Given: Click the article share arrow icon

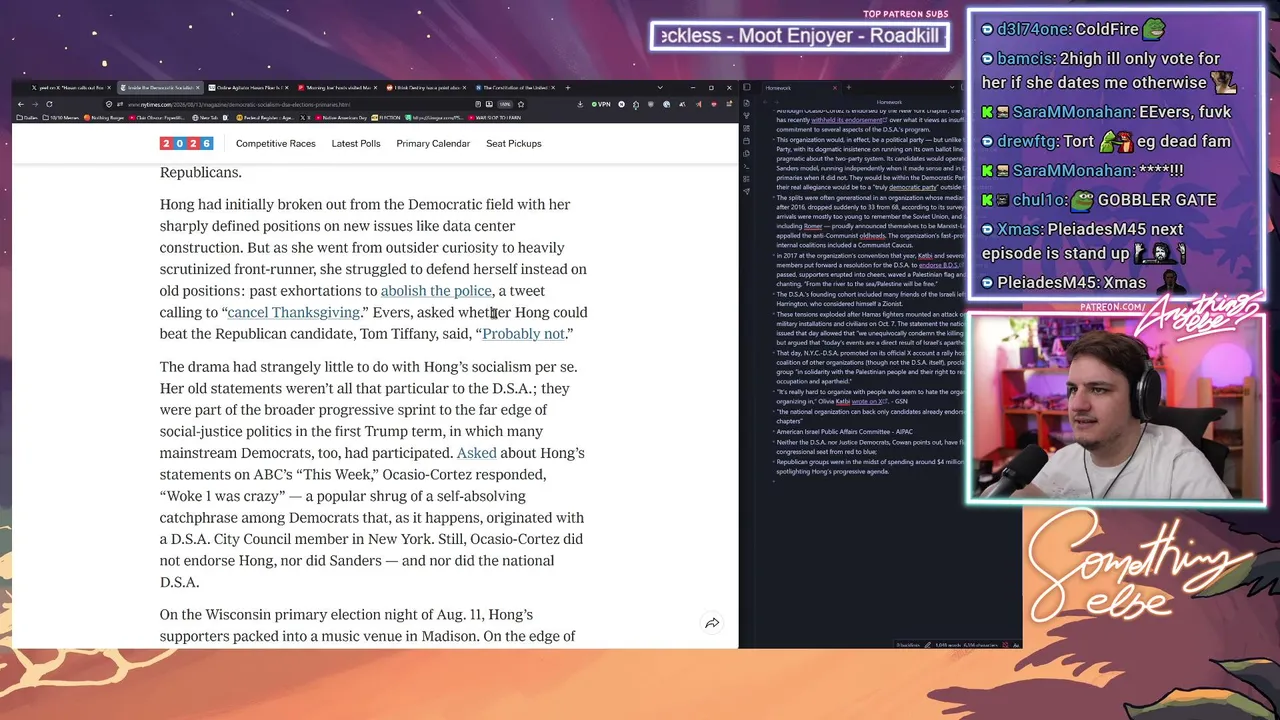Looking at the screenshot, I should [712, 623].
